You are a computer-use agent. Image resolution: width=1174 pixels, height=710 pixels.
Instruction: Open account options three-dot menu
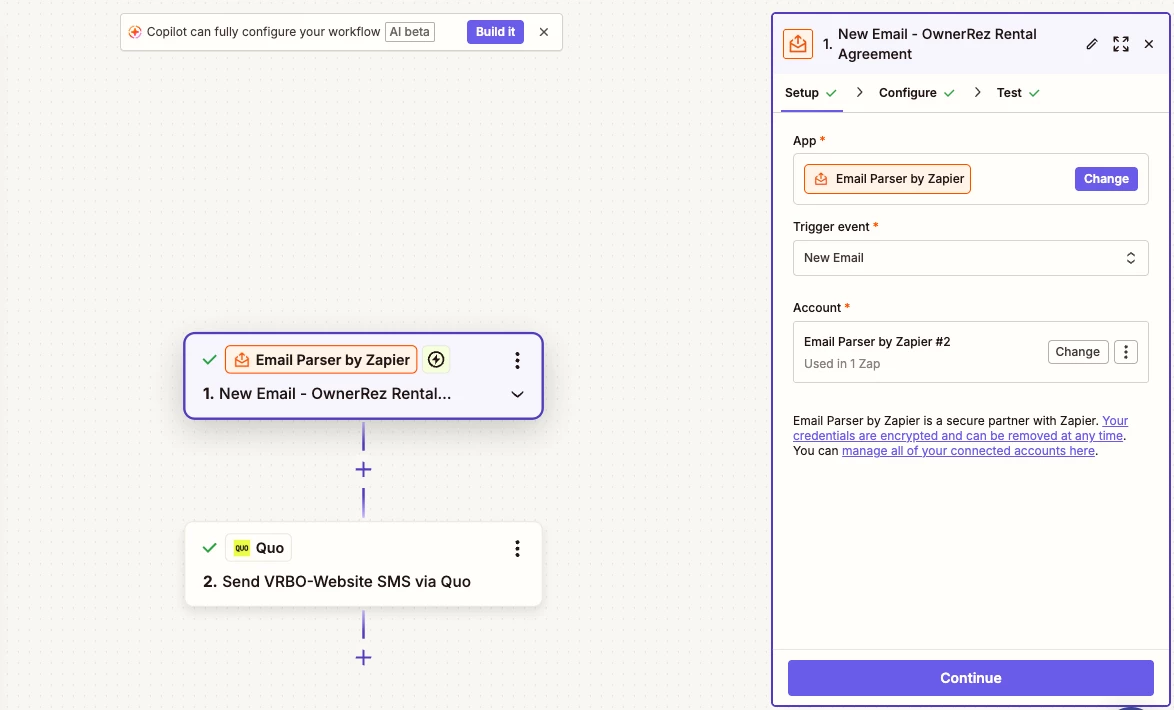click(x=1125, y=352)
